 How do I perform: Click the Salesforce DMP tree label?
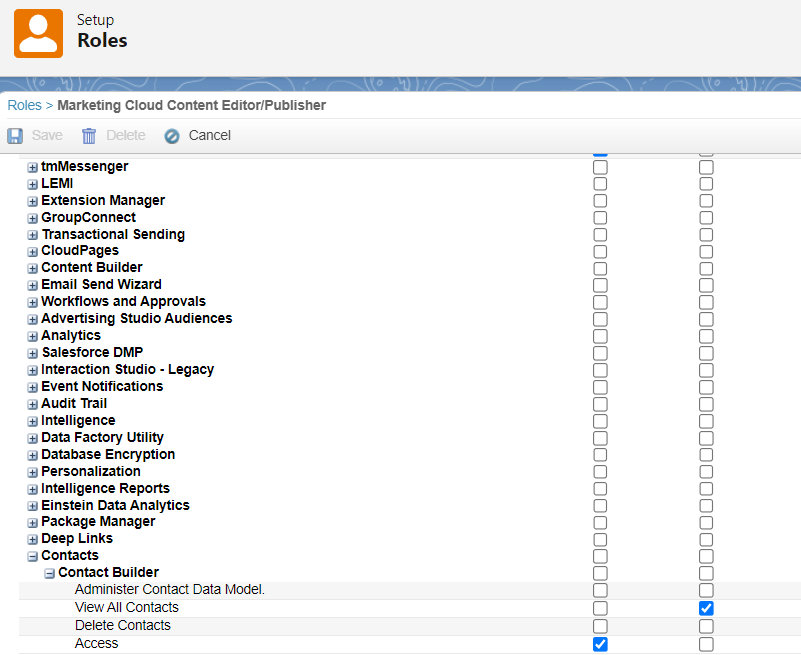pyautogui.click(x=92, y=353)
